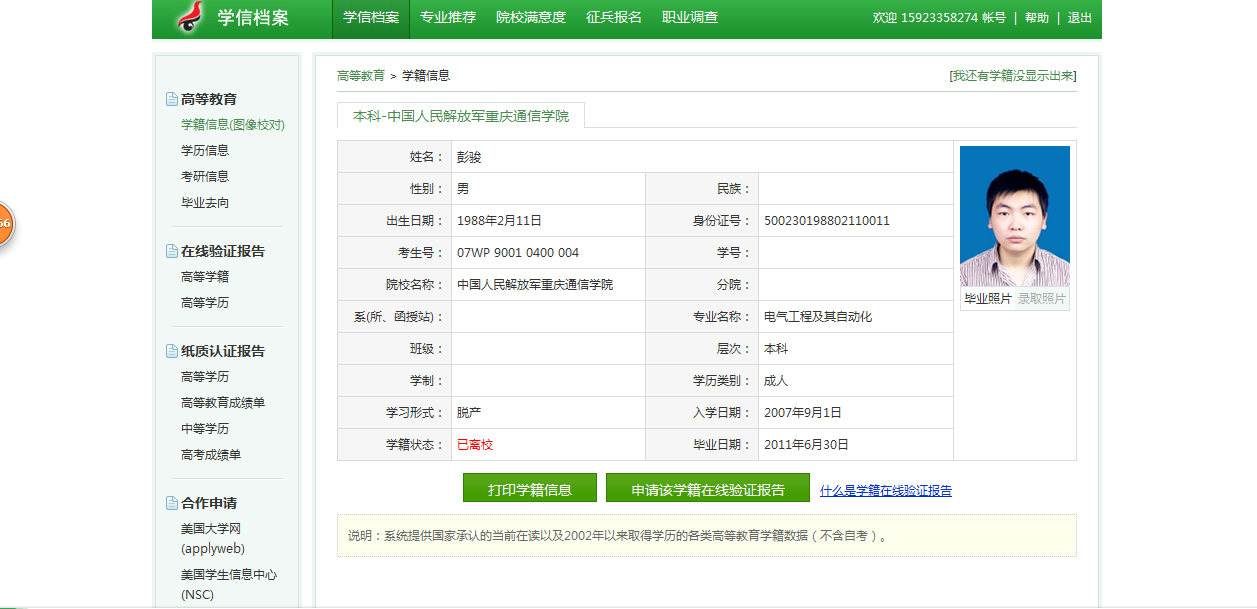The width and height of the screenshot is (1257, 609).
Task: Click the orange round badge at left edge
Action: [x=3, y=223]
